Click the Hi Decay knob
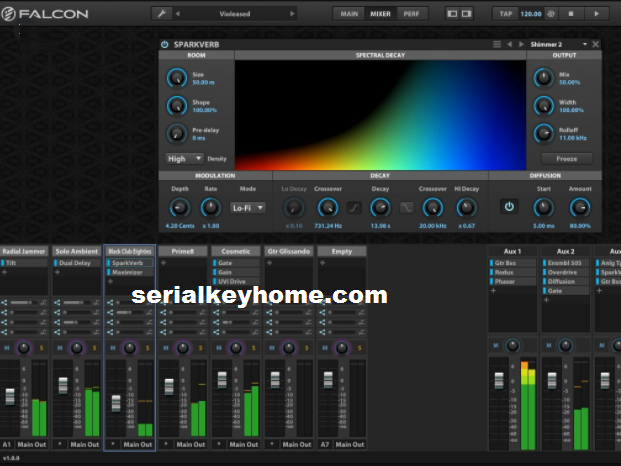Image resolution: width=621 pixels, height=466 pixels. point(466,208)
